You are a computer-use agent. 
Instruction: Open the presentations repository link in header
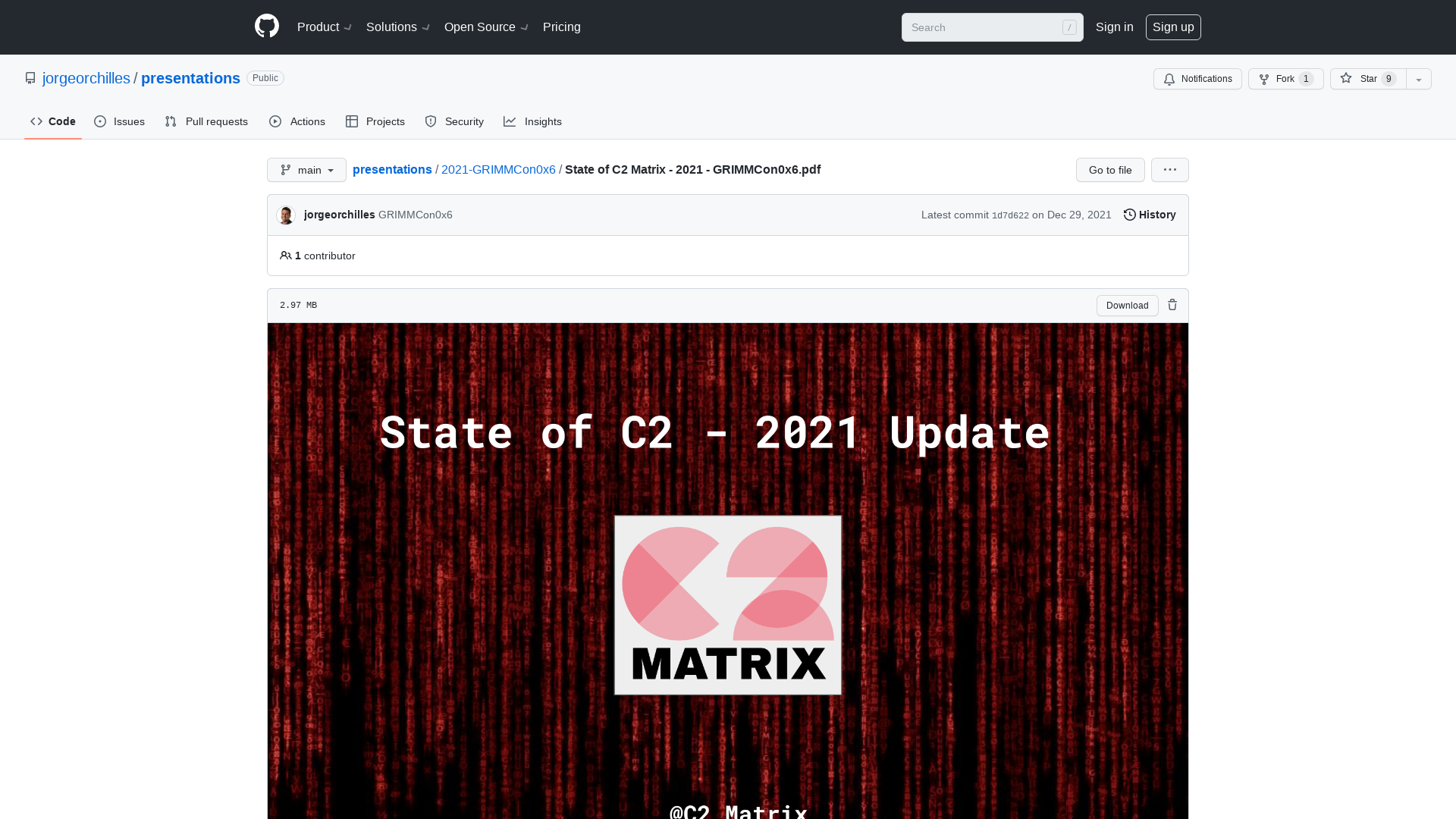coord(190,78)
